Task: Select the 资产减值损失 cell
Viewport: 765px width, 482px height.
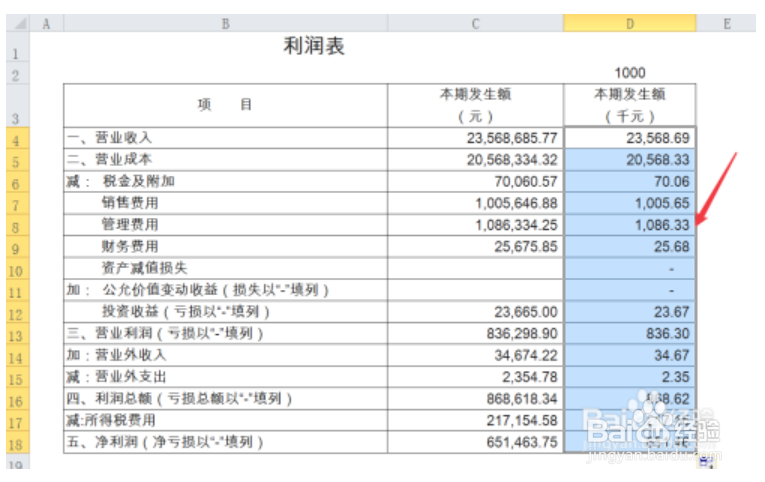Action: pyautogui.click(x=225, y=268)
